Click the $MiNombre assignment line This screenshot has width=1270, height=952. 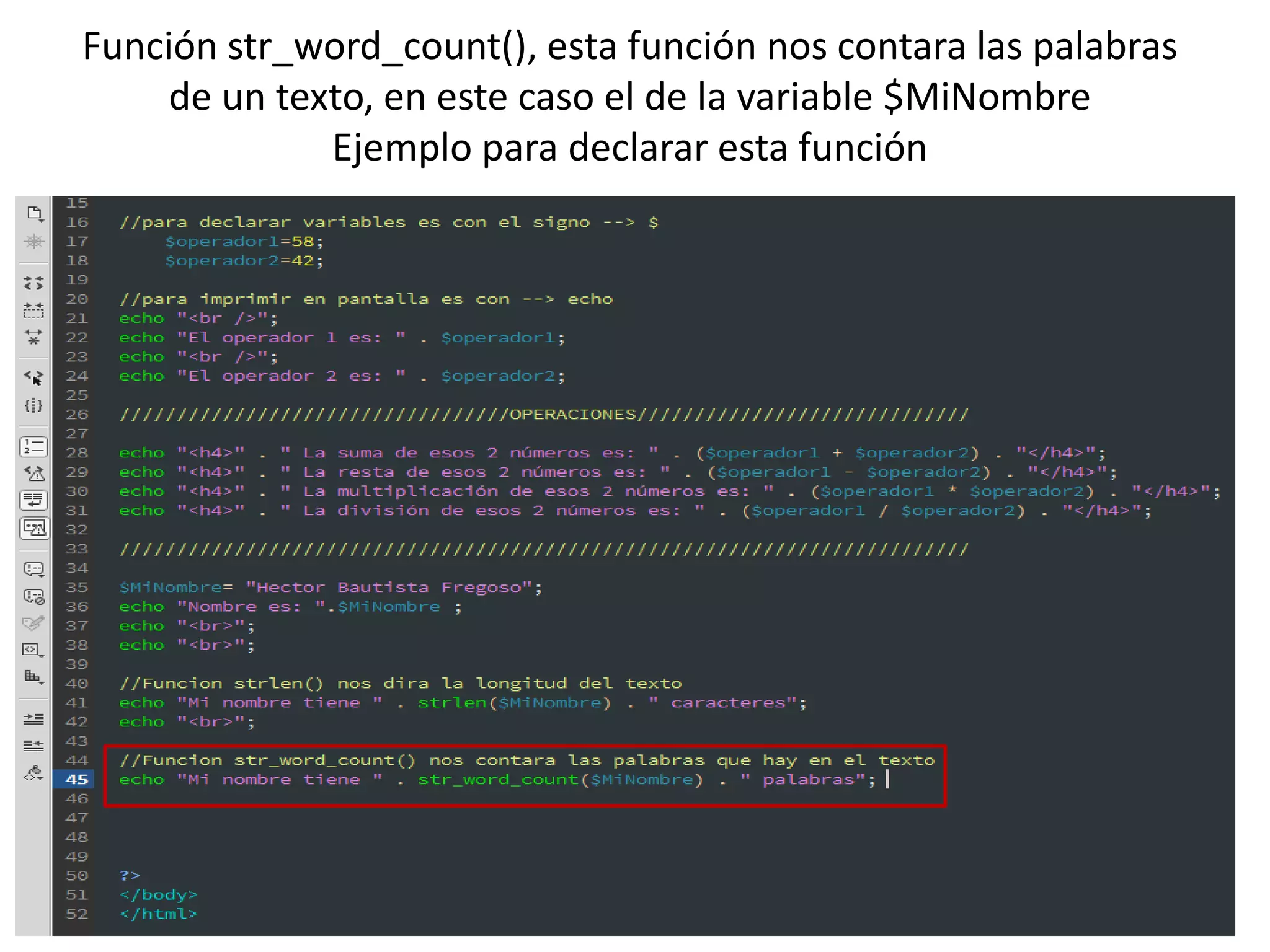click(331, 588)
